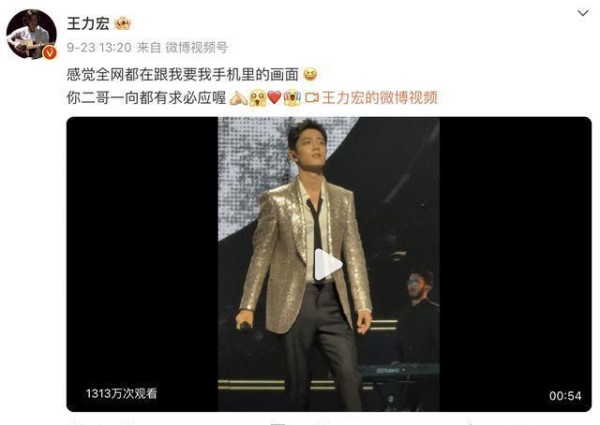Open the 王力宏的微博视频 link

(x=380, y=98)
